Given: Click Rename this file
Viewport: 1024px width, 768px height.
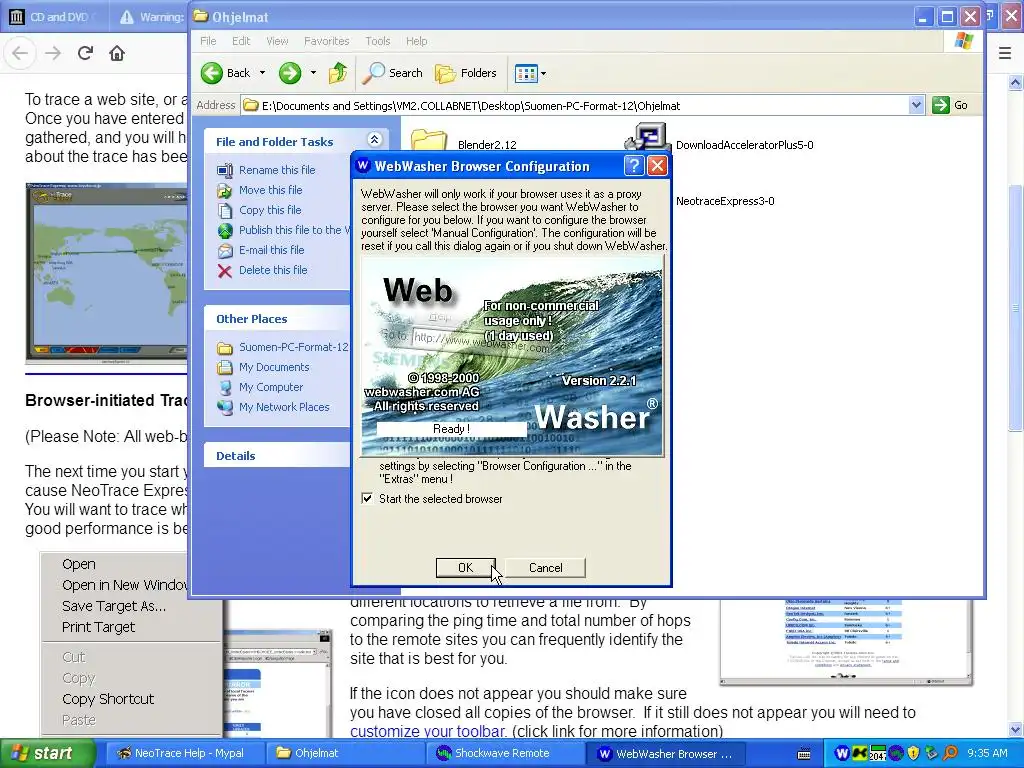Looking at the screenshot, I should (277, 170).
